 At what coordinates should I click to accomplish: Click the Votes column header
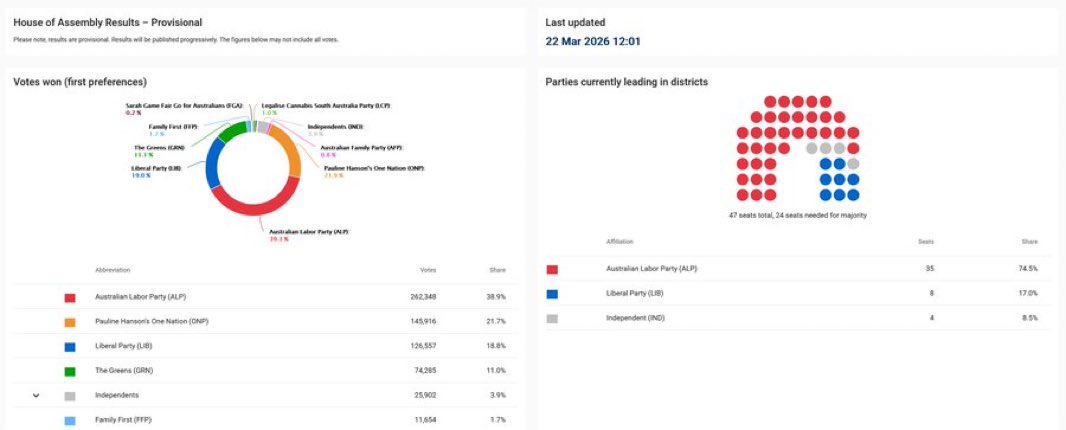pyautogui.click(x=428, y=270)
